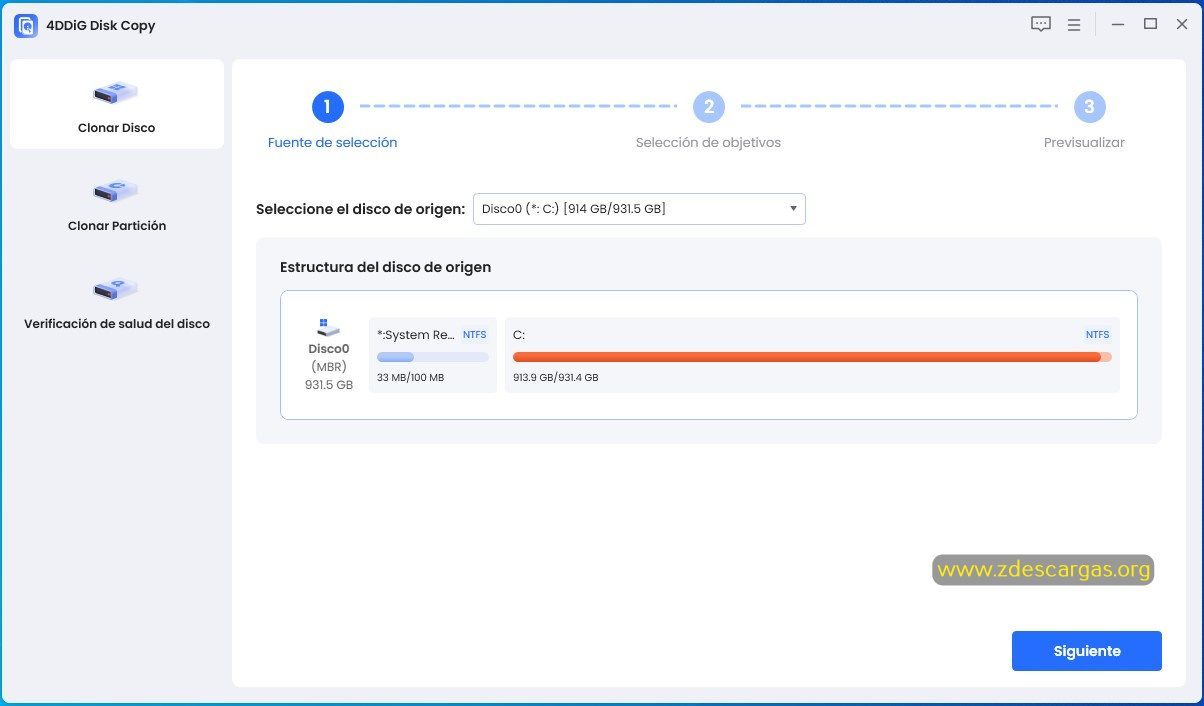Screen dimensions: 1204x706
Task: Click the 913.9 GB/931.4 GB size text
Action: pyautogui.click(x=556, y=378)
